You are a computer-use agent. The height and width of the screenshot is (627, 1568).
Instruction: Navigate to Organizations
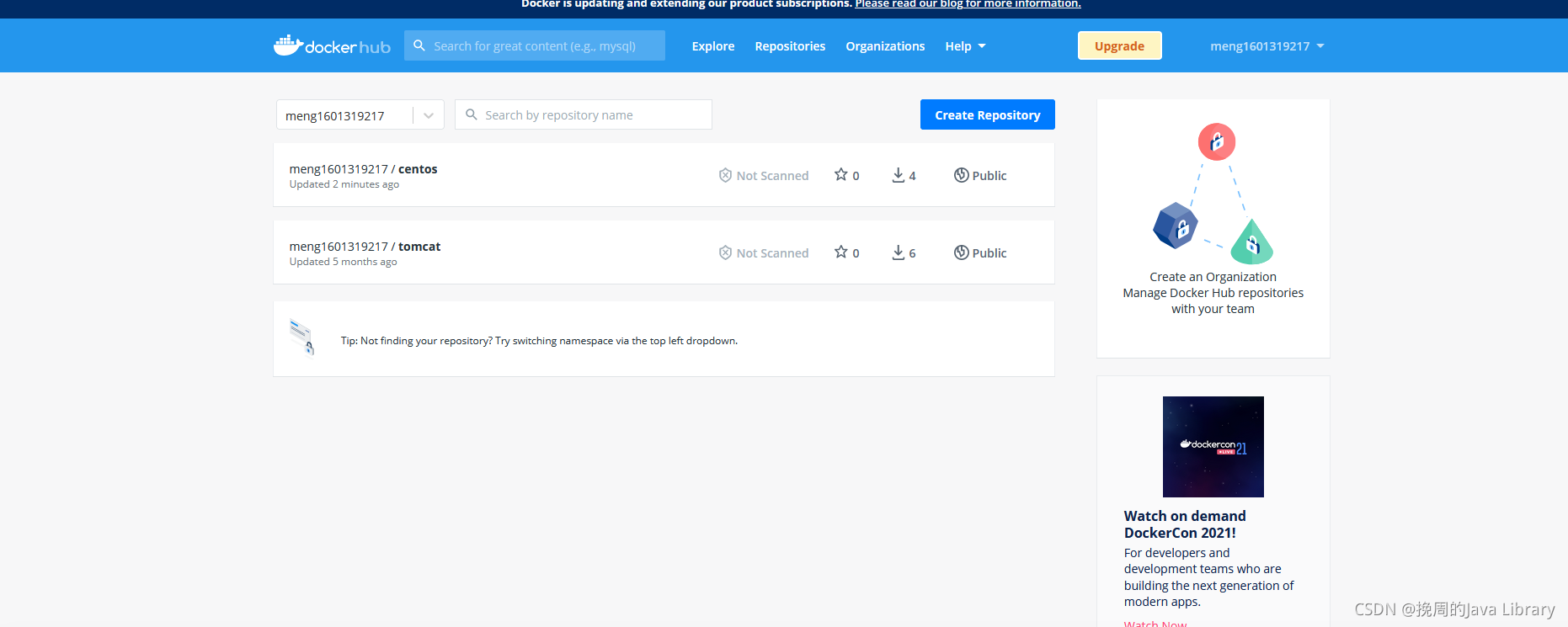coord(885,46)
